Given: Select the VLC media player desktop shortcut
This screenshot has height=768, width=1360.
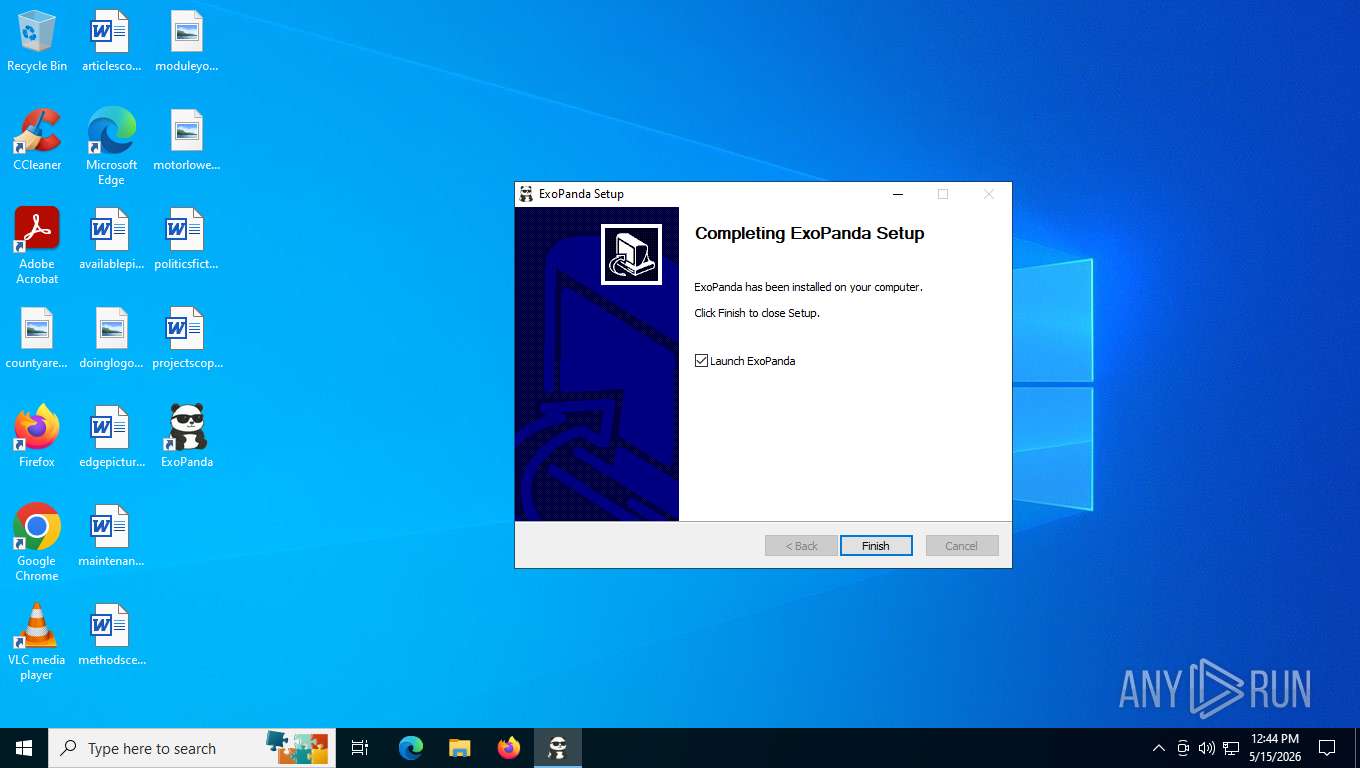Looking at the screenshot, I should click(x=37, y=642).
